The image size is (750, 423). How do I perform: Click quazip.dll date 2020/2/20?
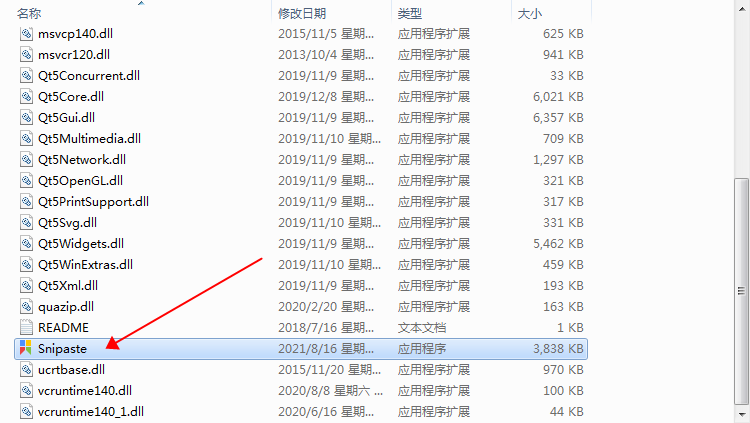[326, 307]
